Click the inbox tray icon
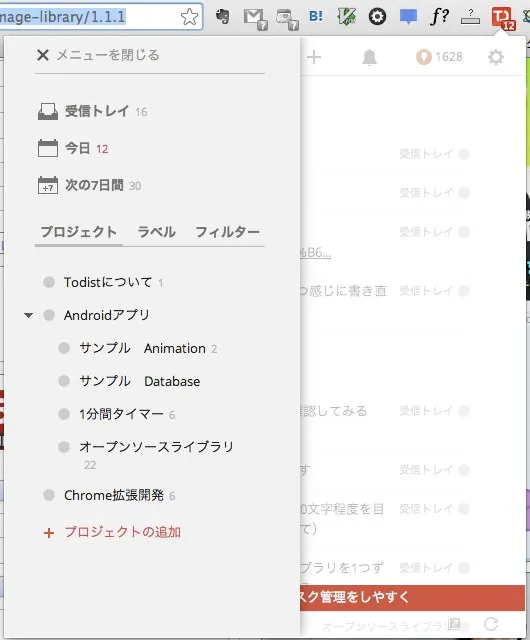 (x=48, y=111)
